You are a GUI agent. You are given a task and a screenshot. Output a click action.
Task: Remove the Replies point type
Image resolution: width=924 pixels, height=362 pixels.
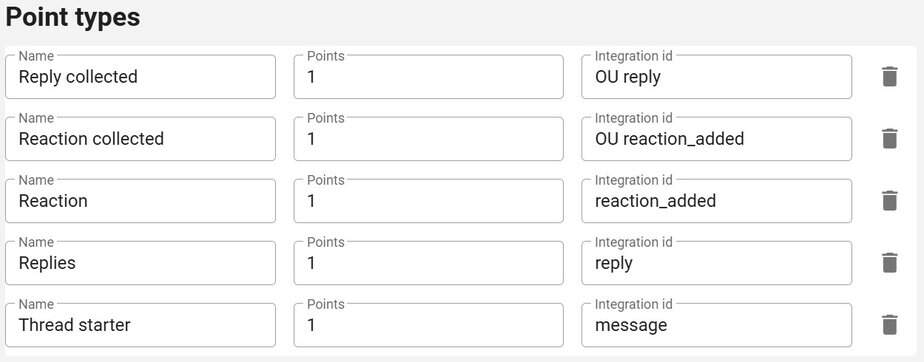[889, 262]
